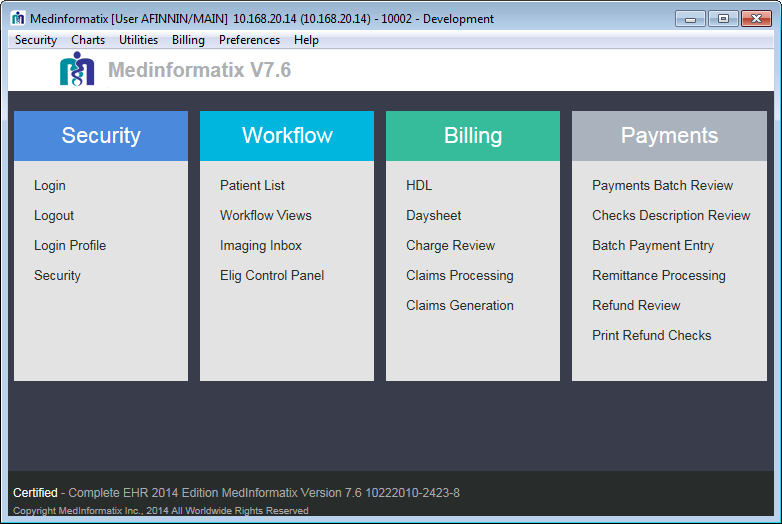Image resolution: width=782 pixels, height=524 pixels.
Task: Maximize the Medinformatix window
Action: [723, 18]
